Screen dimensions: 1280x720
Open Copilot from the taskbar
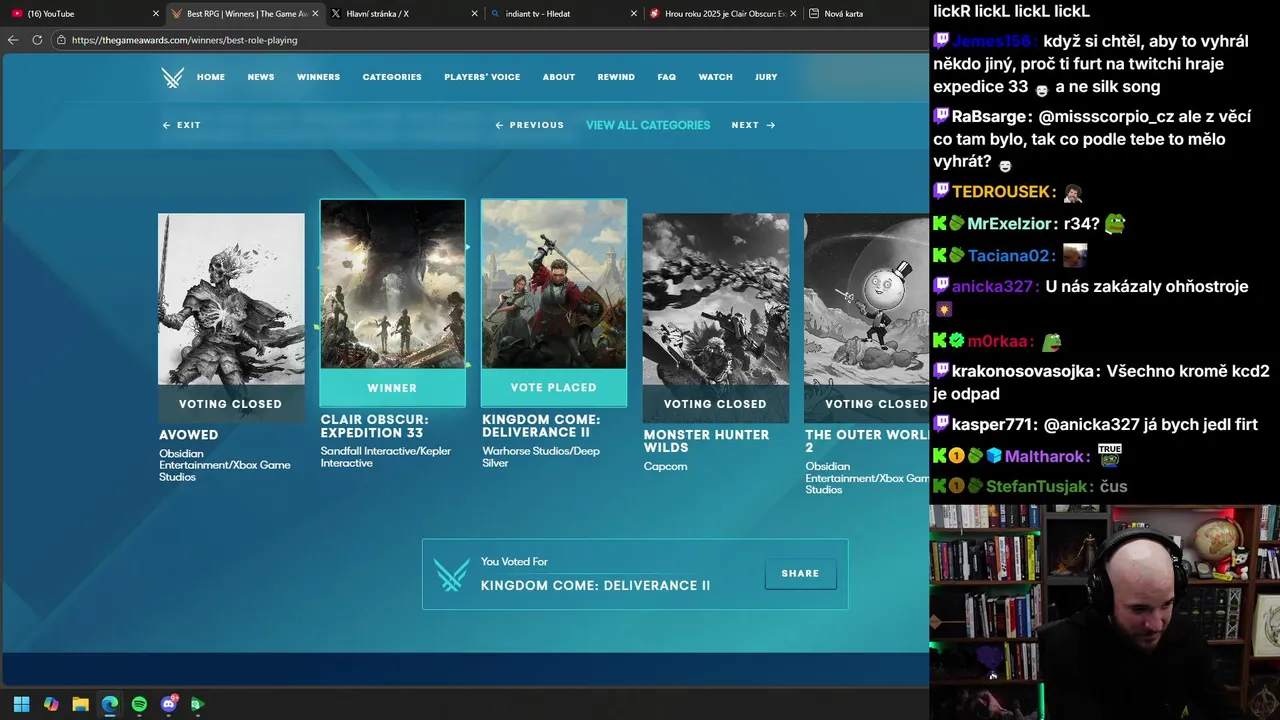point(51,704)
